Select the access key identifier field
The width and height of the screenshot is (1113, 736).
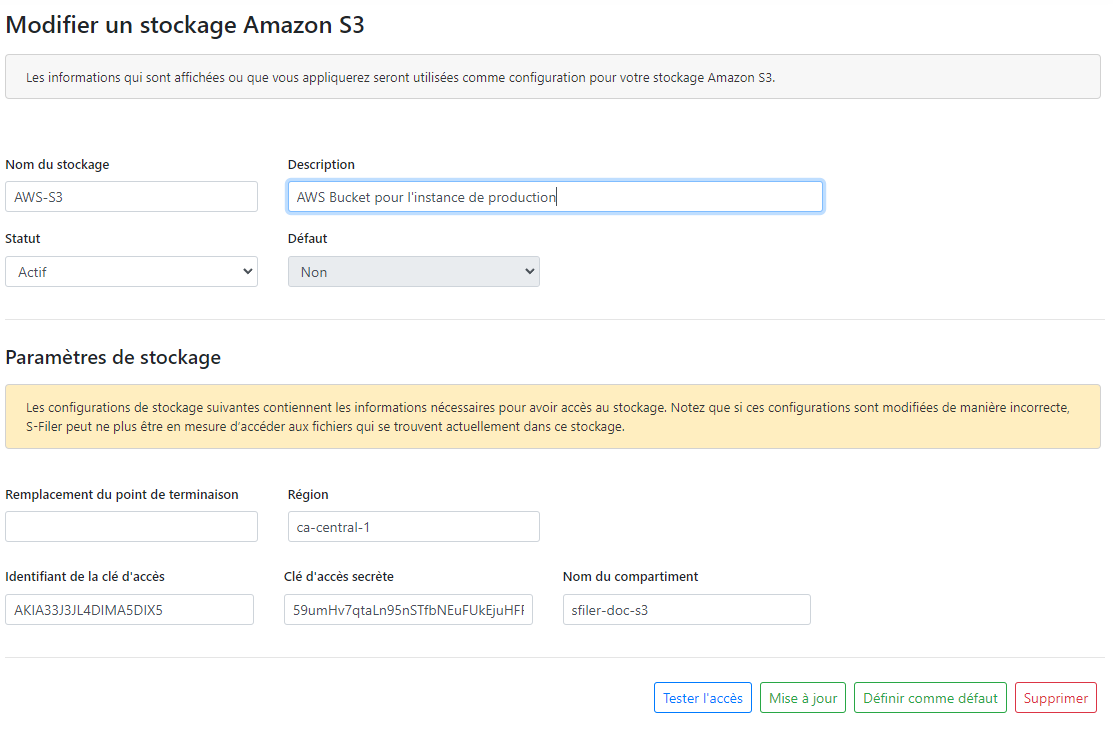coord(129,610)
